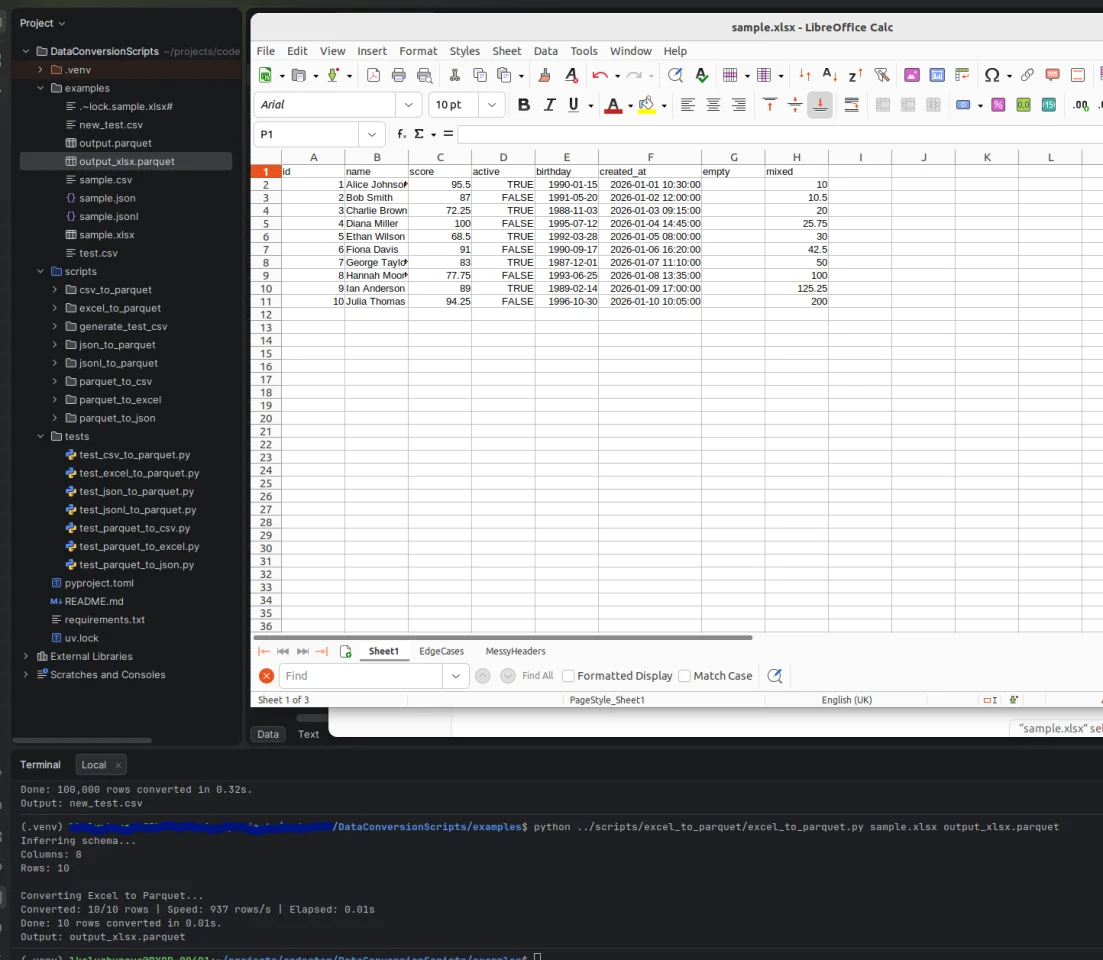Click the Copy icon
The width and height of the screenshot is (1103, 960).
[480, 75]
